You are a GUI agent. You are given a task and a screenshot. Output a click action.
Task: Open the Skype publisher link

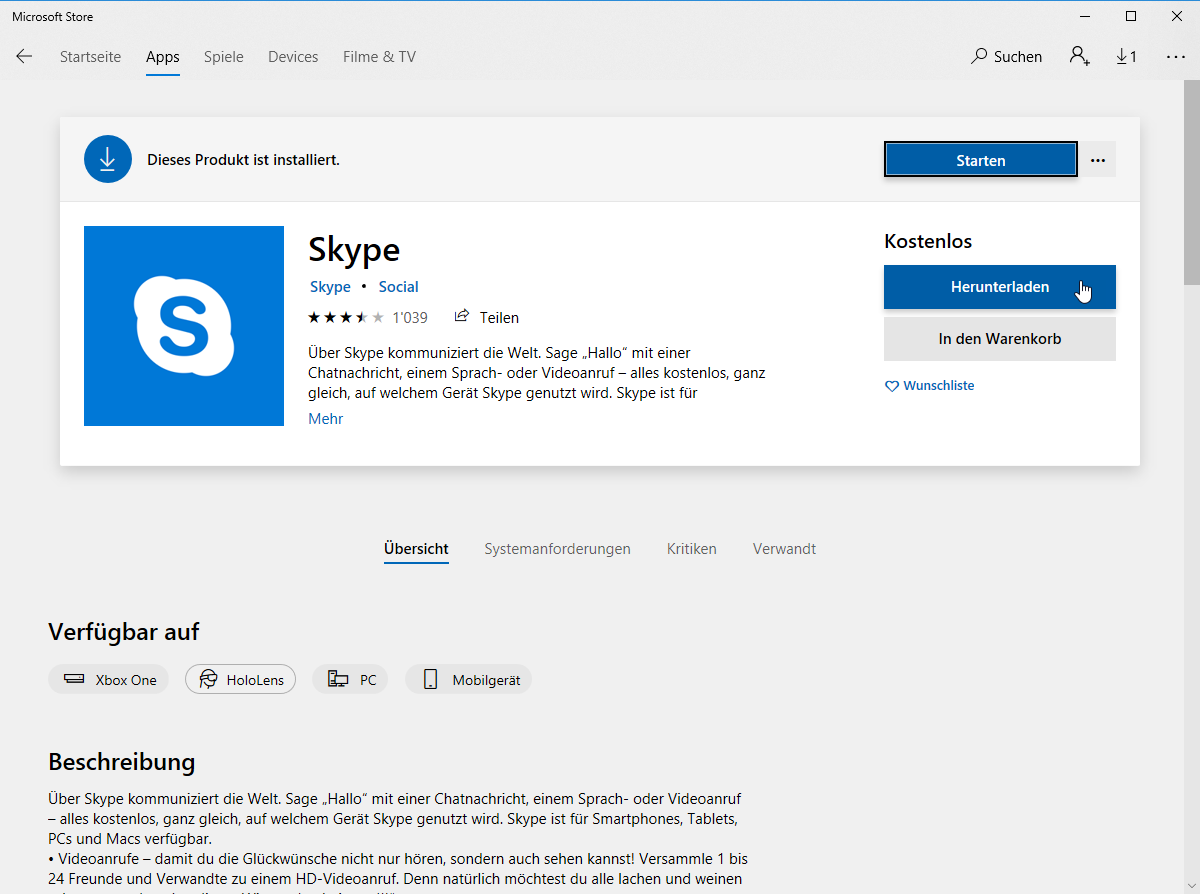(x=330, y=287)
